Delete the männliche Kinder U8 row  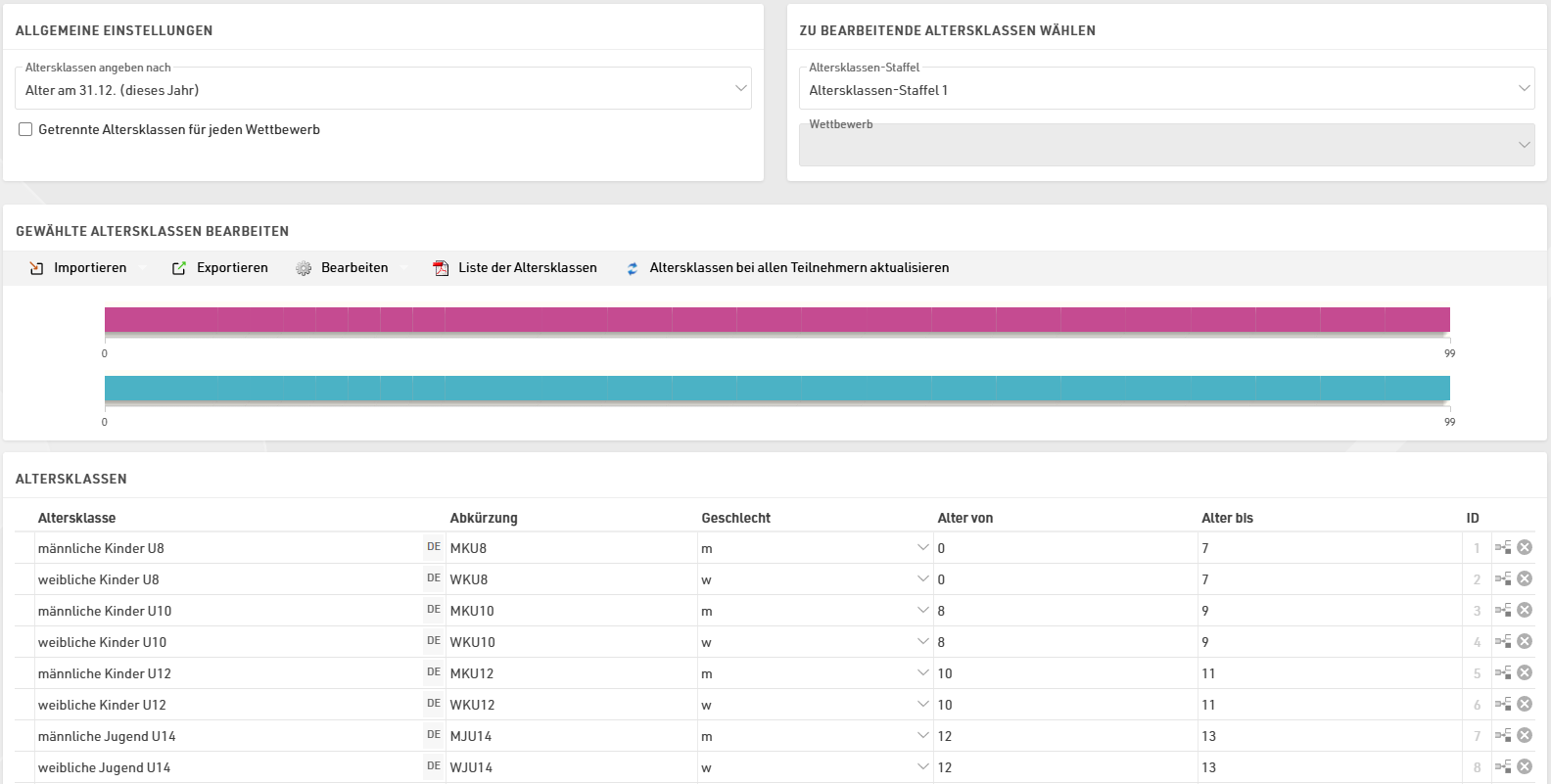(x=1525, y=547)
